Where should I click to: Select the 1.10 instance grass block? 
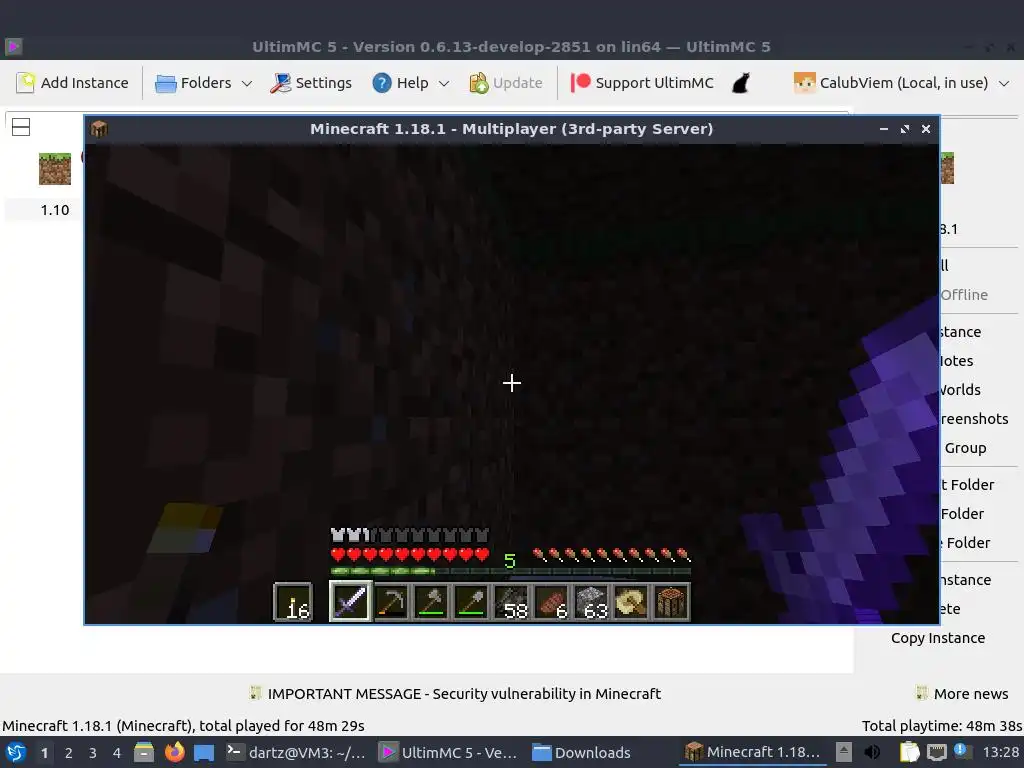[55, 169]
